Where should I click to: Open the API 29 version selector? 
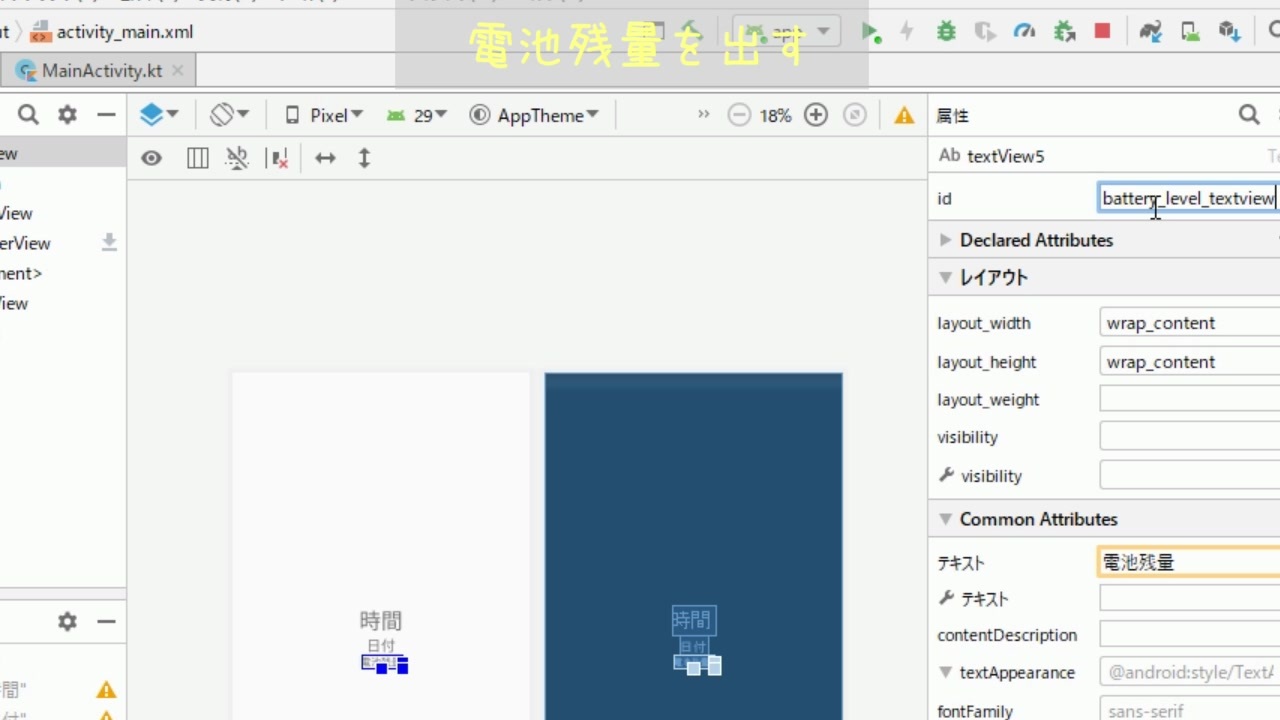pos(417,115)
